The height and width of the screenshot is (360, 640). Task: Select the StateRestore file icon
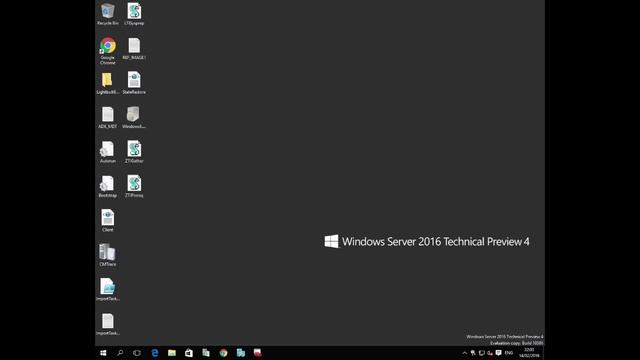pos(134,83)
